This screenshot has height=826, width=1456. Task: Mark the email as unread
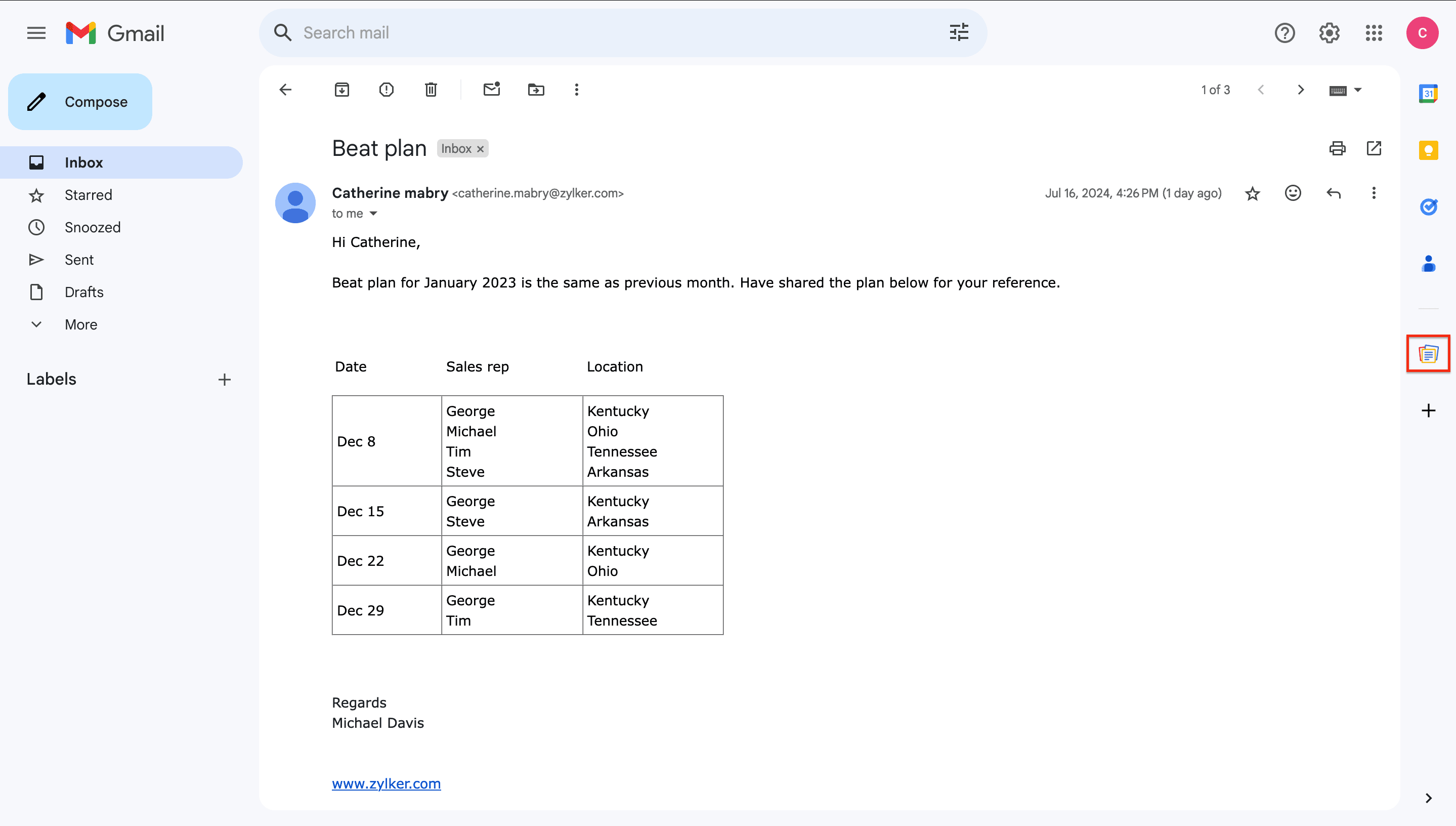pos(492,90)
